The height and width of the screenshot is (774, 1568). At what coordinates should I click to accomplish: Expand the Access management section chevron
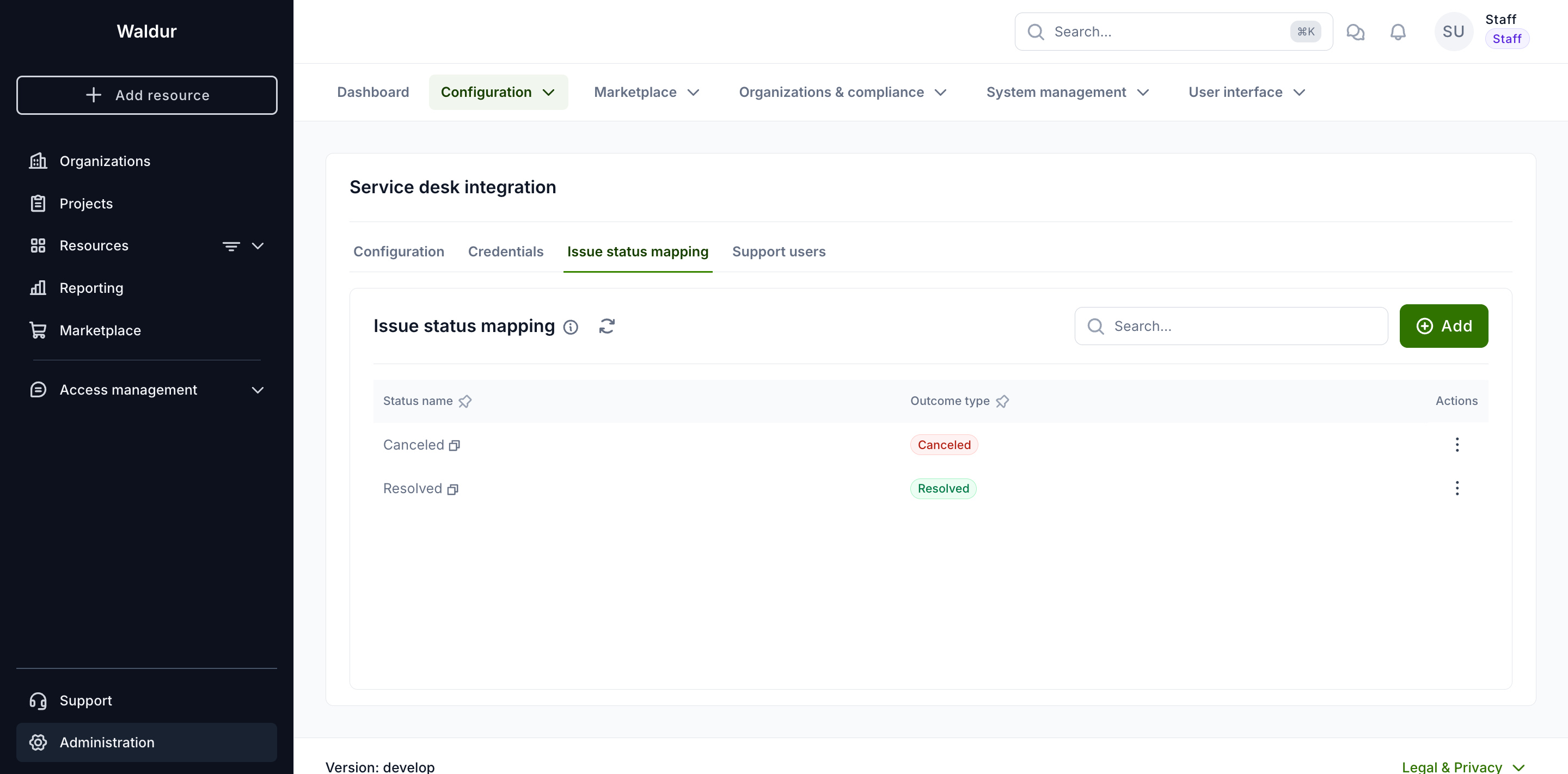pos(258,390)
